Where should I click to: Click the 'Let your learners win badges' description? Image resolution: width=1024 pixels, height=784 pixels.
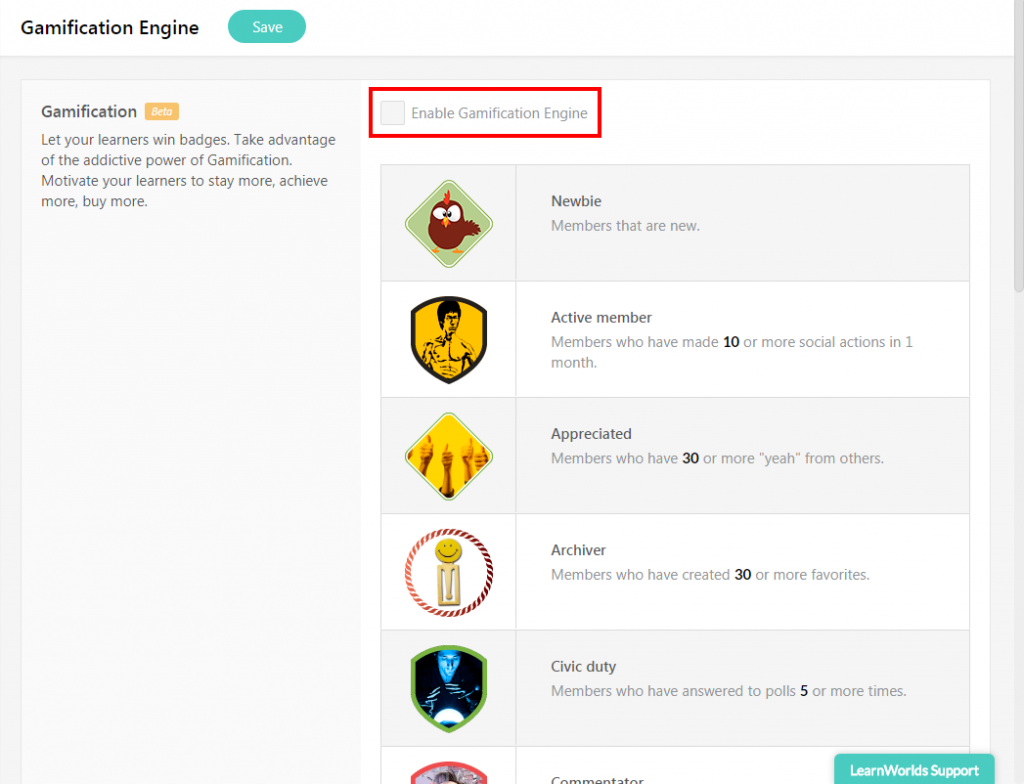point(189,171)
